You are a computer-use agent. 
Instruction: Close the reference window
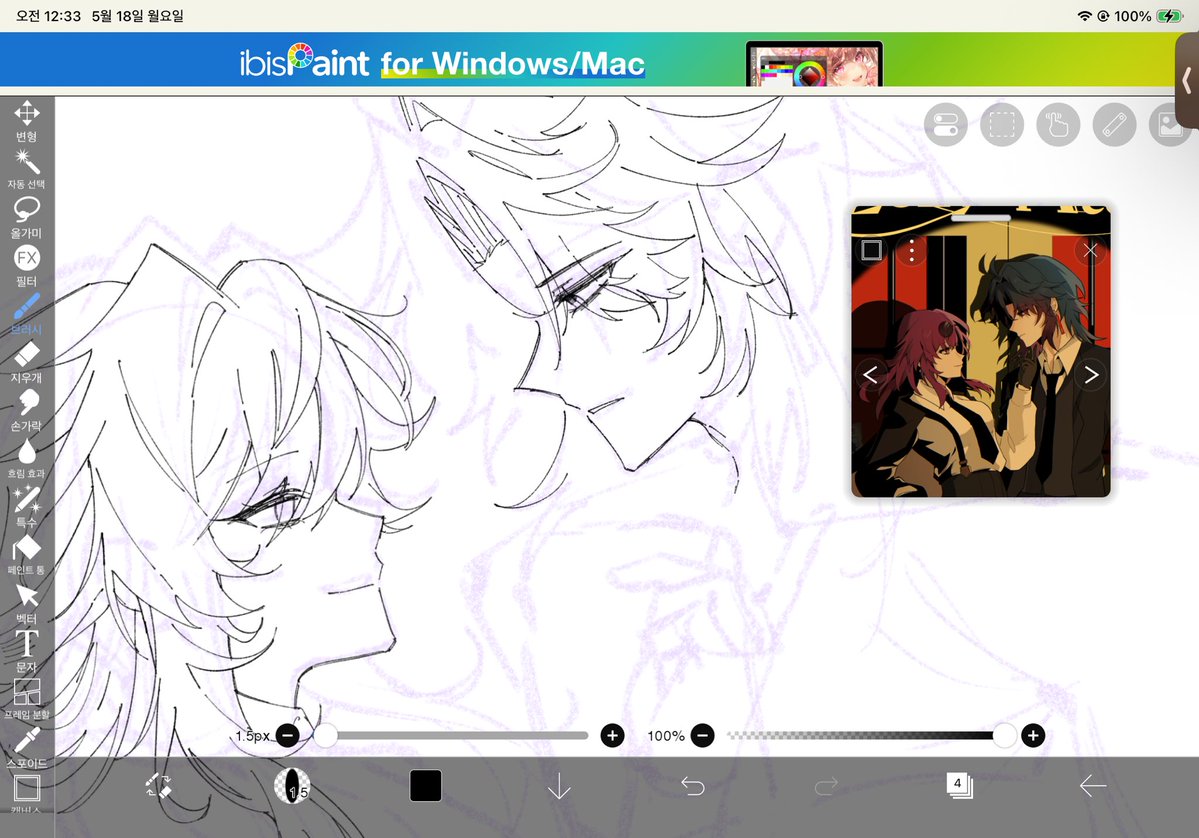(1090, 250)
